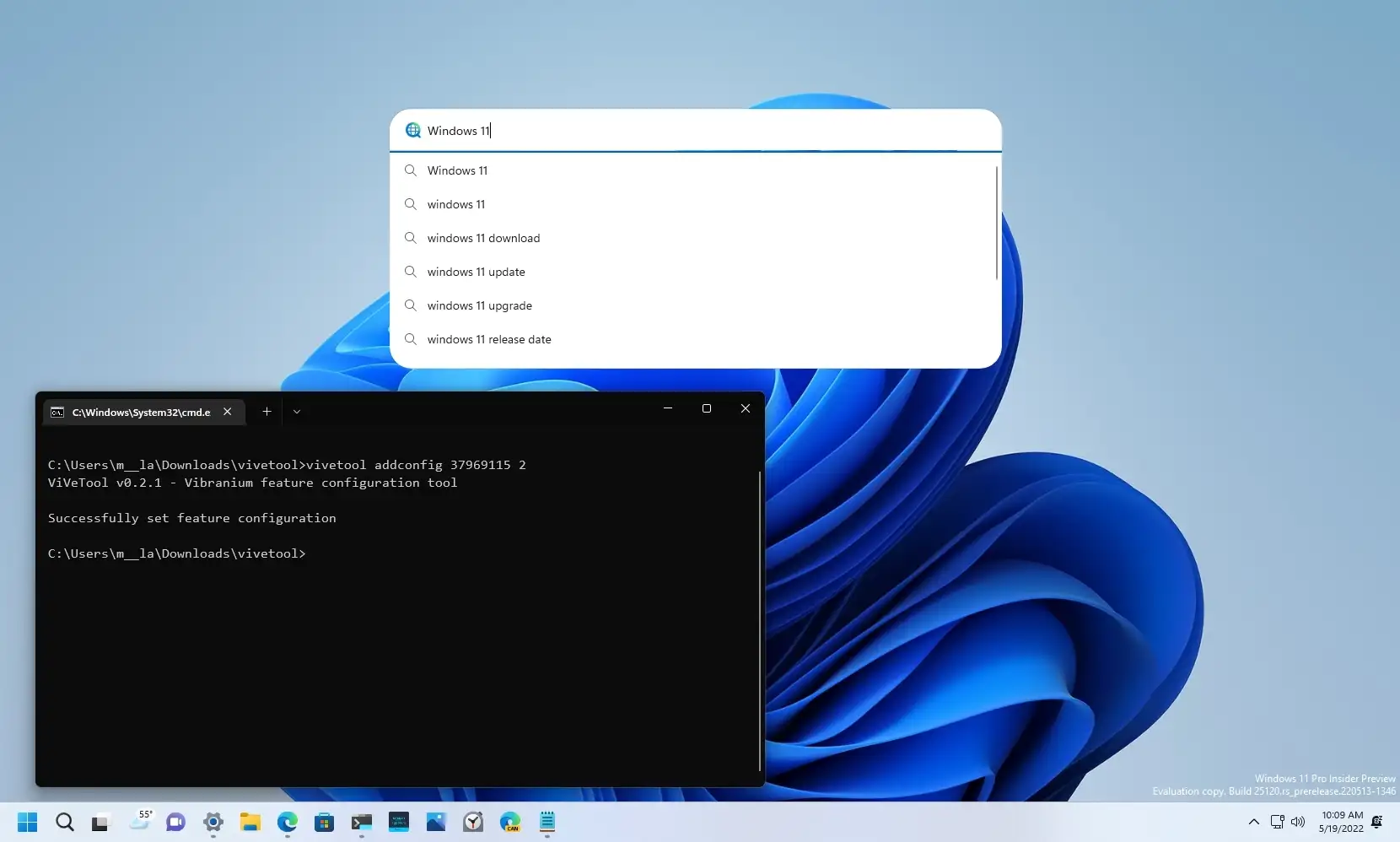The width and height of the screenshot is (1400, 842).
Task: Click magnifier icon beside "windows 11 update"
Action: pyautogui.click(x=411, y=272)
